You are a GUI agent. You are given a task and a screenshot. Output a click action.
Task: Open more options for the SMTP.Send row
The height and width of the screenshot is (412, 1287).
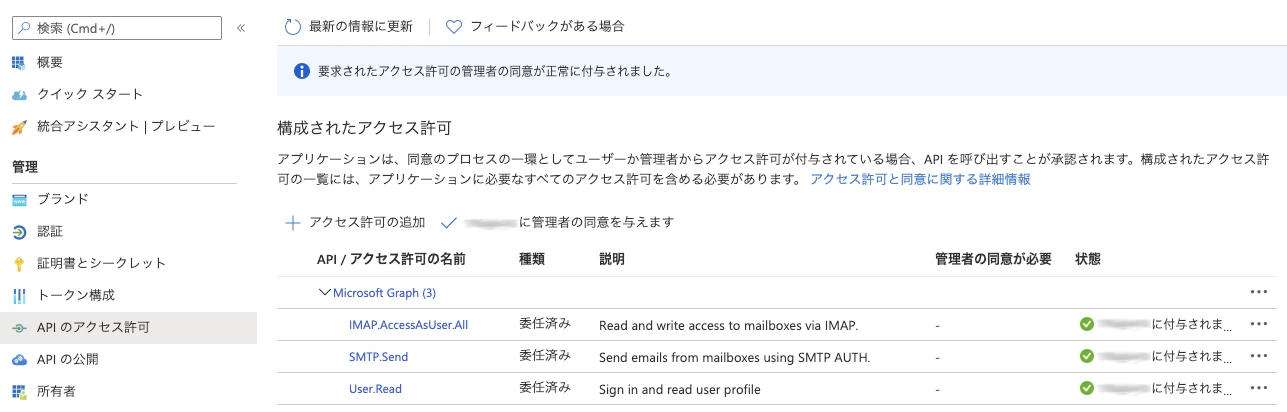click(x=1258, y=356)
